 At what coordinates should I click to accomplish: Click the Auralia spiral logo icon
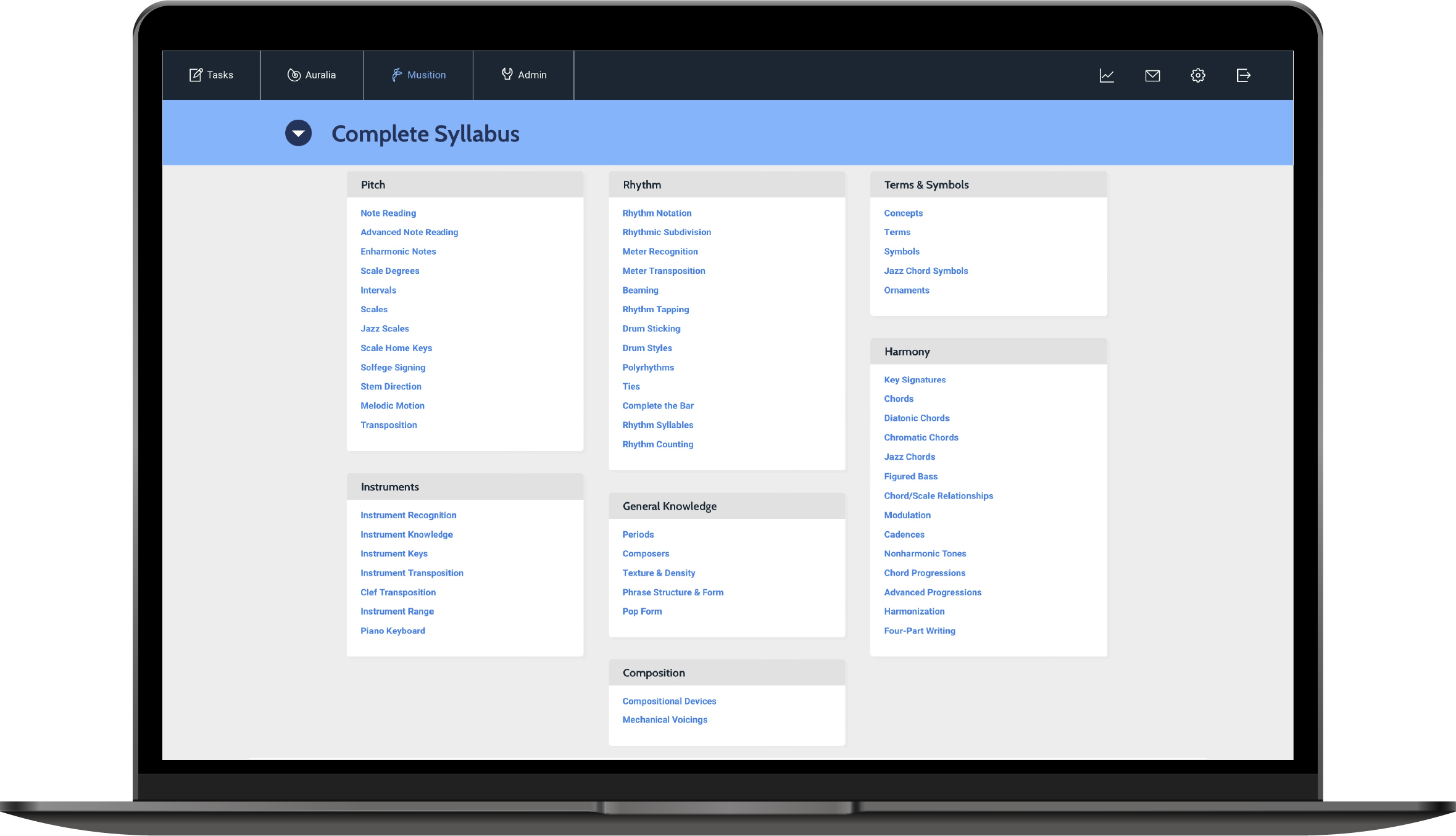point(294,75)
